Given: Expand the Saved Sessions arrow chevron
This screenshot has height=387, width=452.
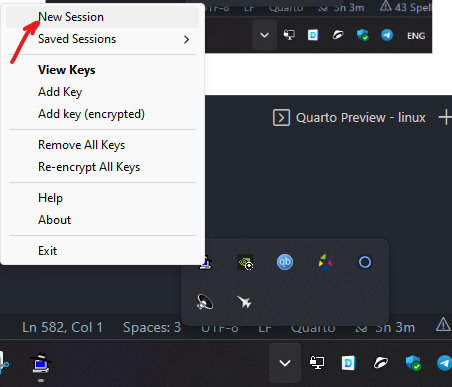Looking at the screenshot, I should click(186, 40).
